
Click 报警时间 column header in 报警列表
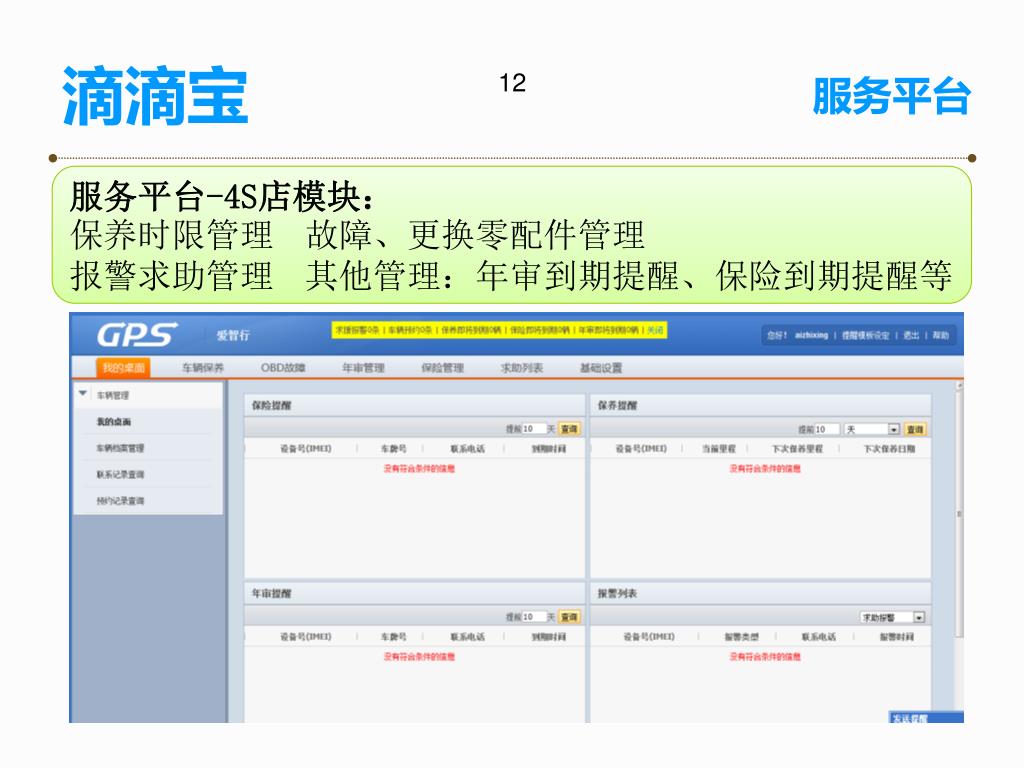897,637
